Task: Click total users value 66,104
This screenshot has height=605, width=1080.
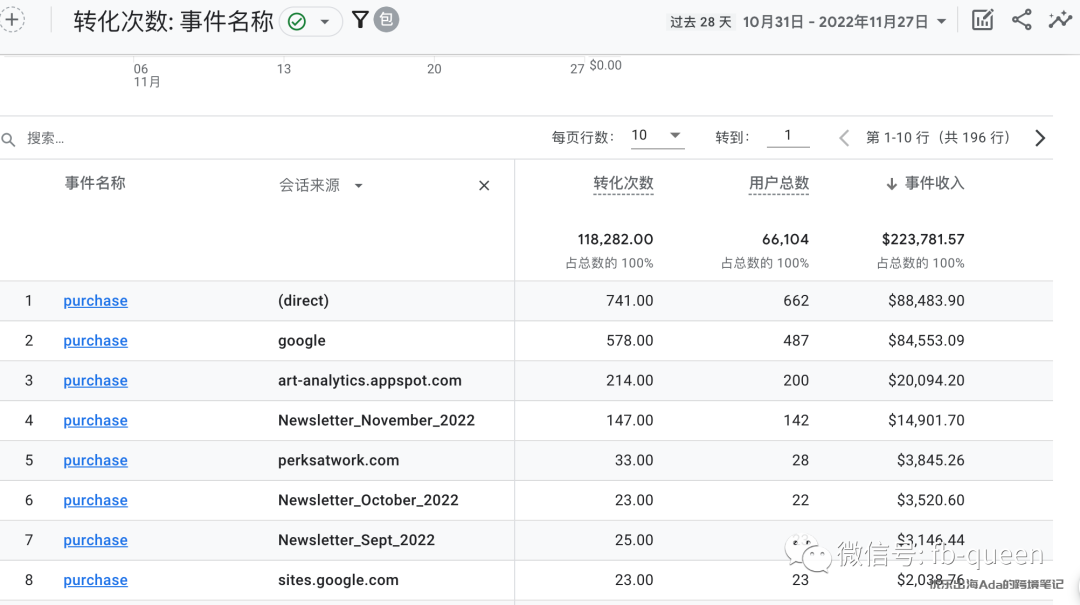Action: [785, 240]
